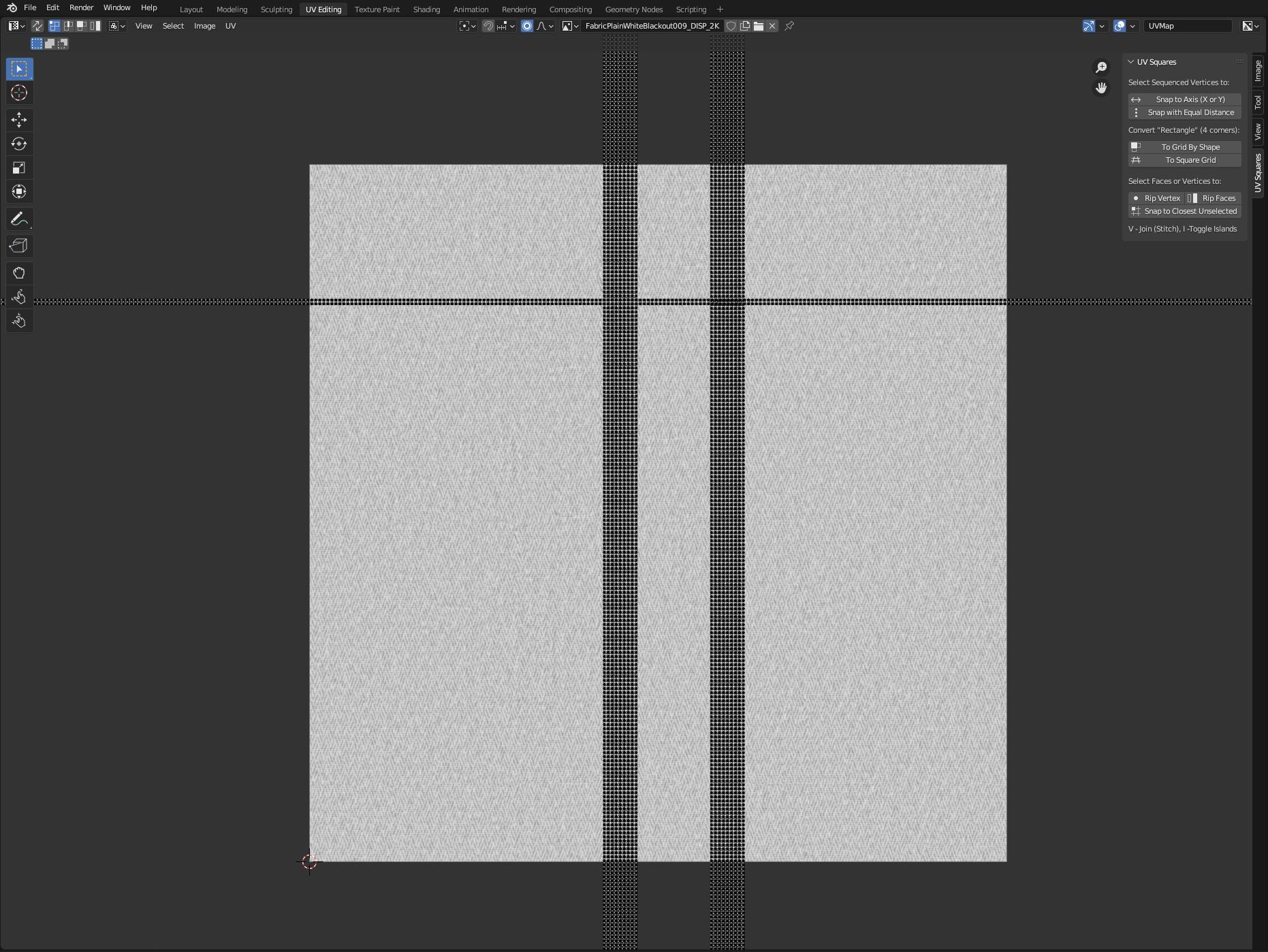
Task: Select the Rip Region tool
Action: click(19, 246)
